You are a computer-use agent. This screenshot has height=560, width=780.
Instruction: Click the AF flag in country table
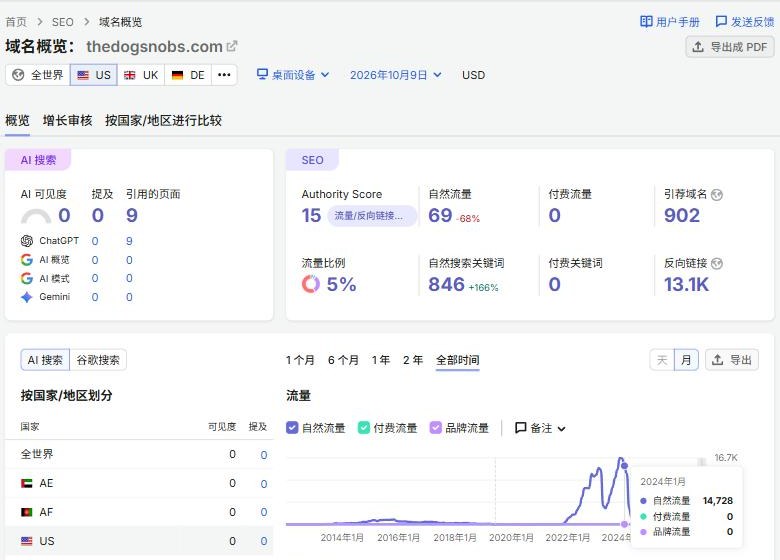[x=27, y=512]
